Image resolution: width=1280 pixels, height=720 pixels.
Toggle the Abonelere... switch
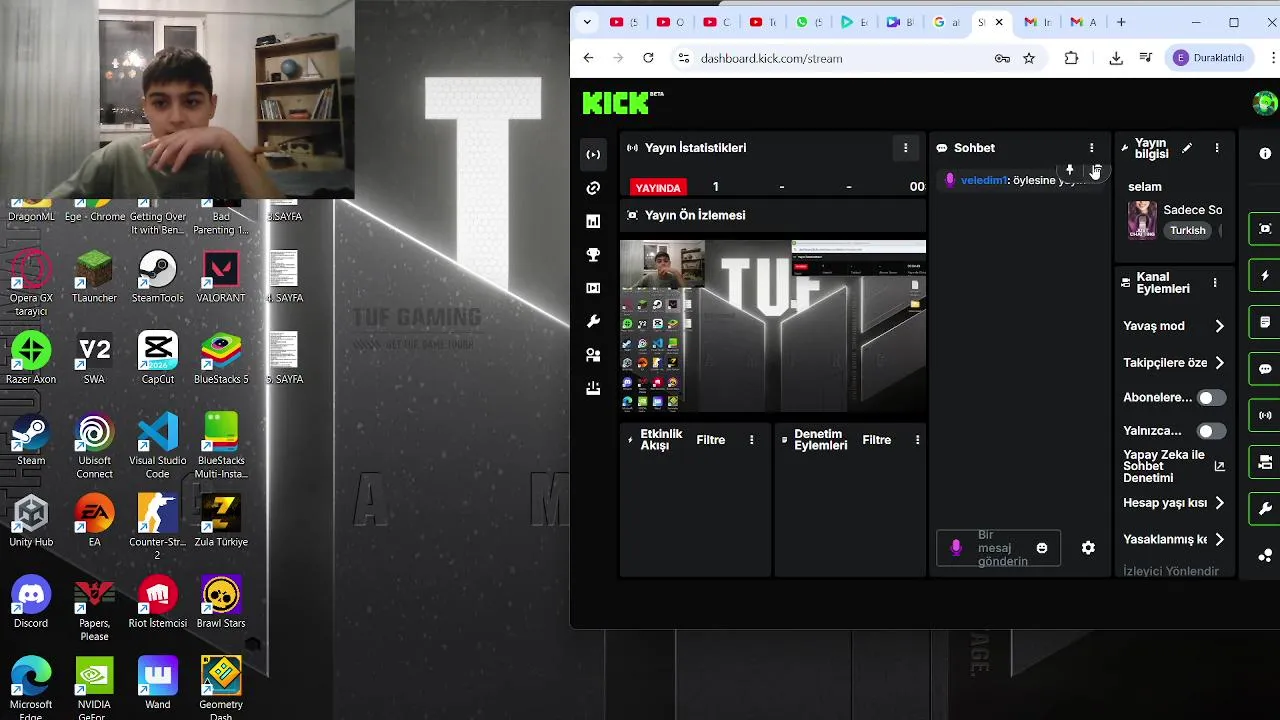1211,398
